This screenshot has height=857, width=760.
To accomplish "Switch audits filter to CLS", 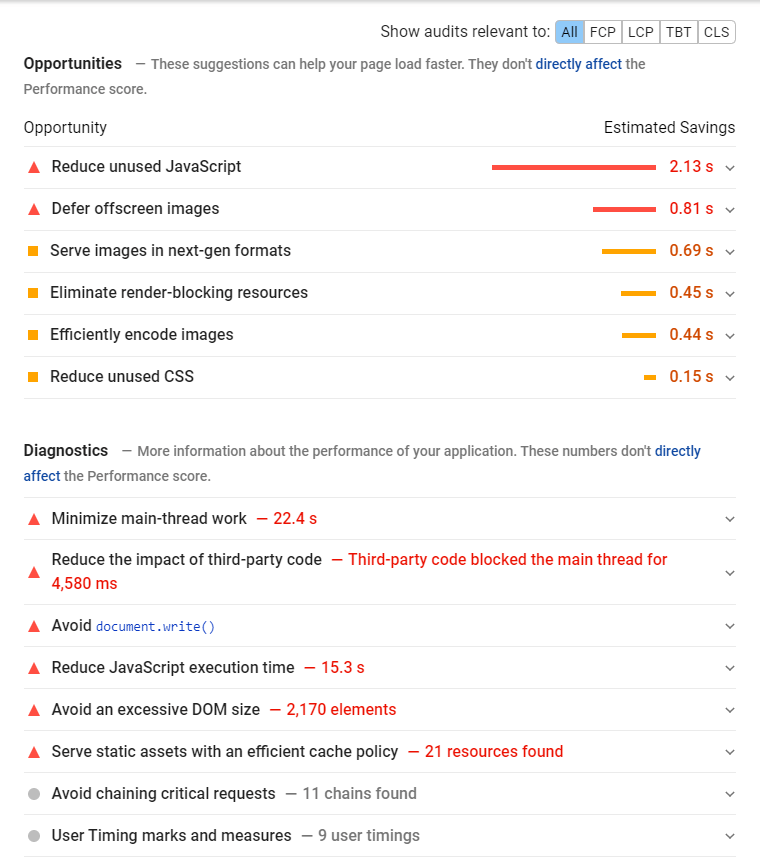I will click(x=716, y=32).
